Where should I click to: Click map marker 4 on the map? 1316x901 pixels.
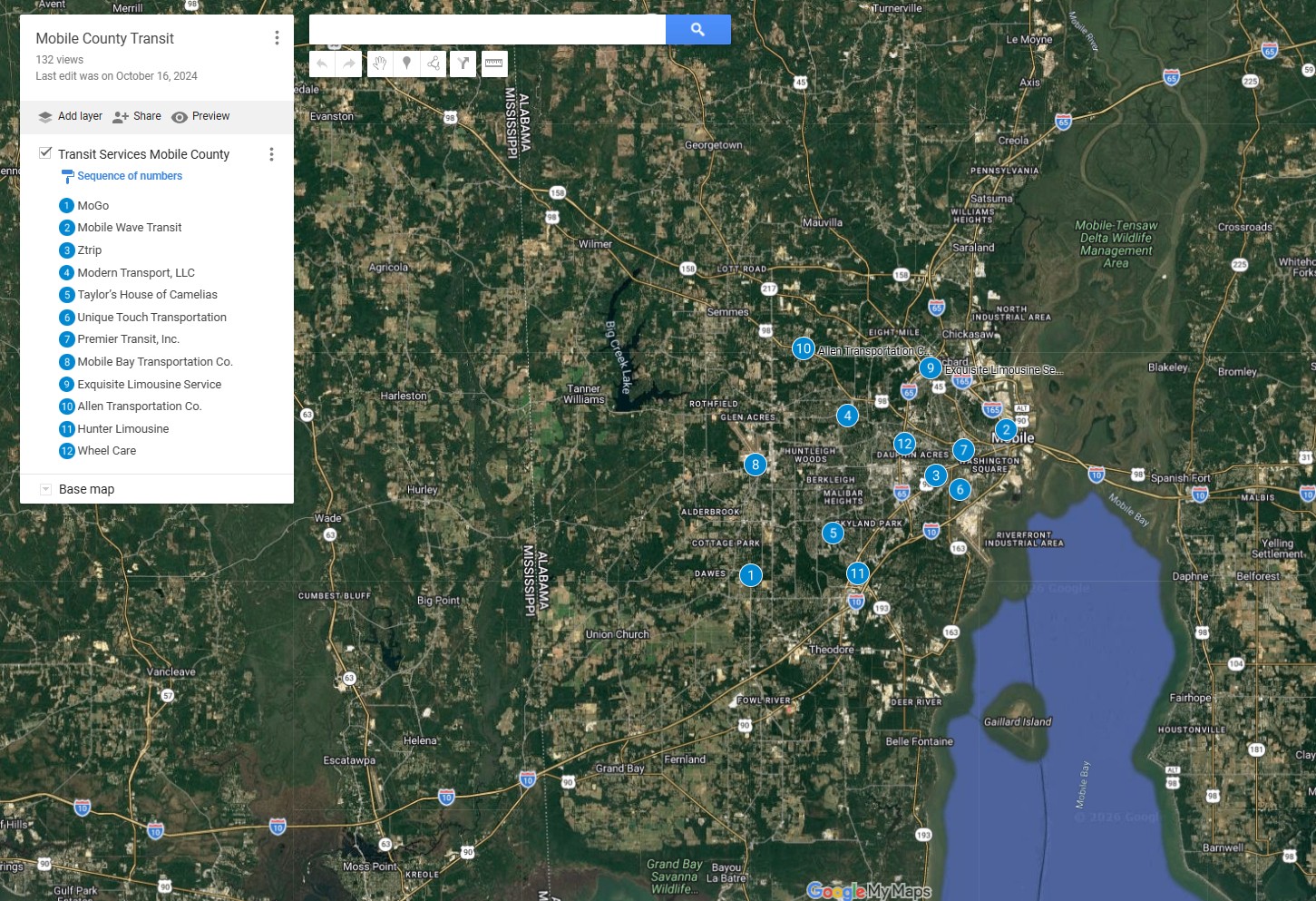[x=848, y=416]
